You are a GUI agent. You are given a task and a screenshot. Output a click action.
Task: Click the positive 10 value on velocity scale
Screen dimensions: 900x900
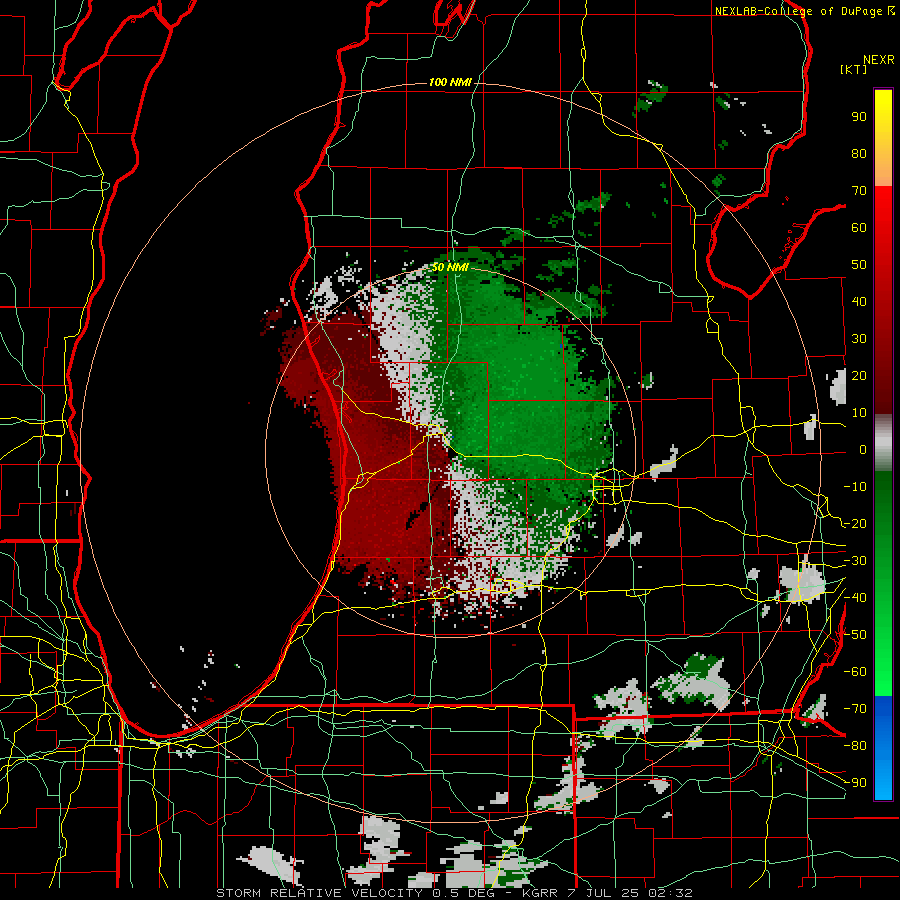pos(859,413)
